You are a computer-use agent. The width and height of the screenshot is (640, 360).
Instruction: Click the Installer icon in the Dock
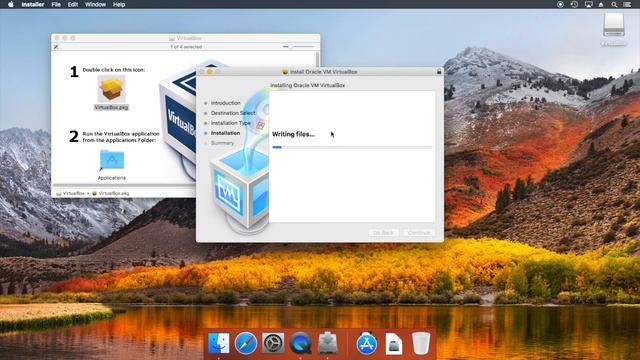(327, 343)
